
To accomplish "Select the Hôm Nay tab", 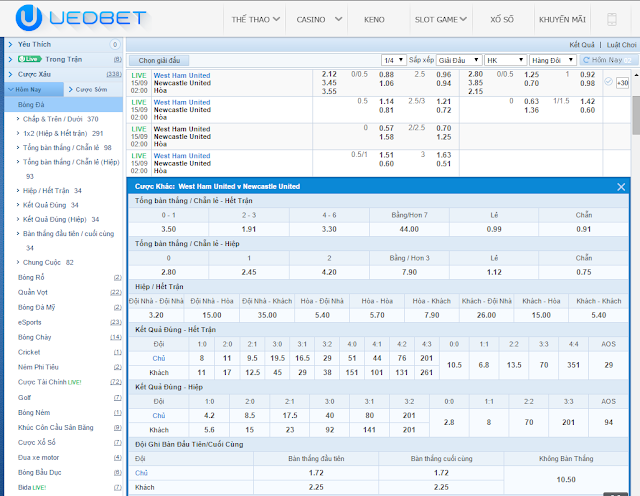I will [34, 89].
